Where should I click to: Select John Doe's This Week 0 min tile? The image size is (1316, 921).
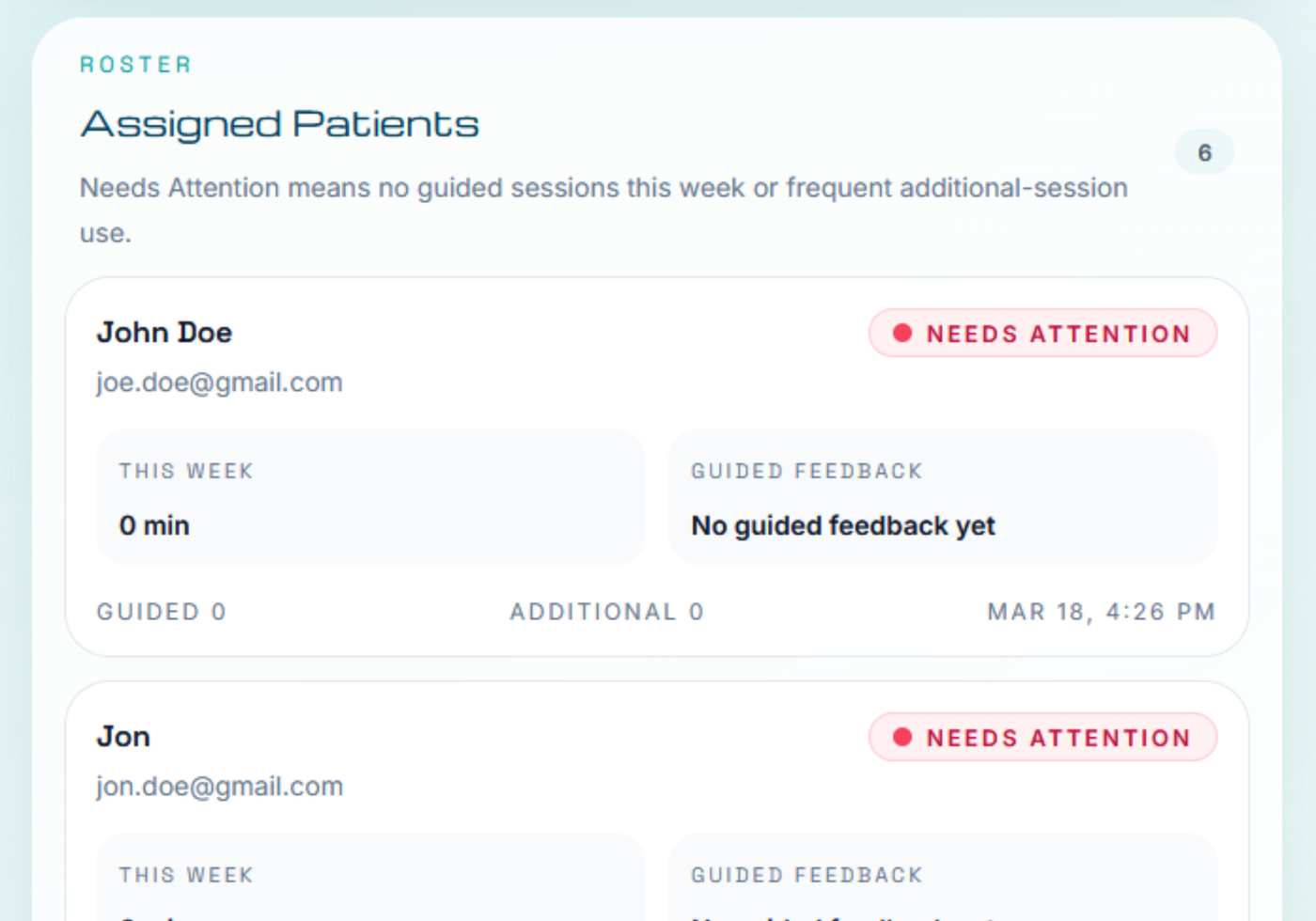(x=371, y=498)
